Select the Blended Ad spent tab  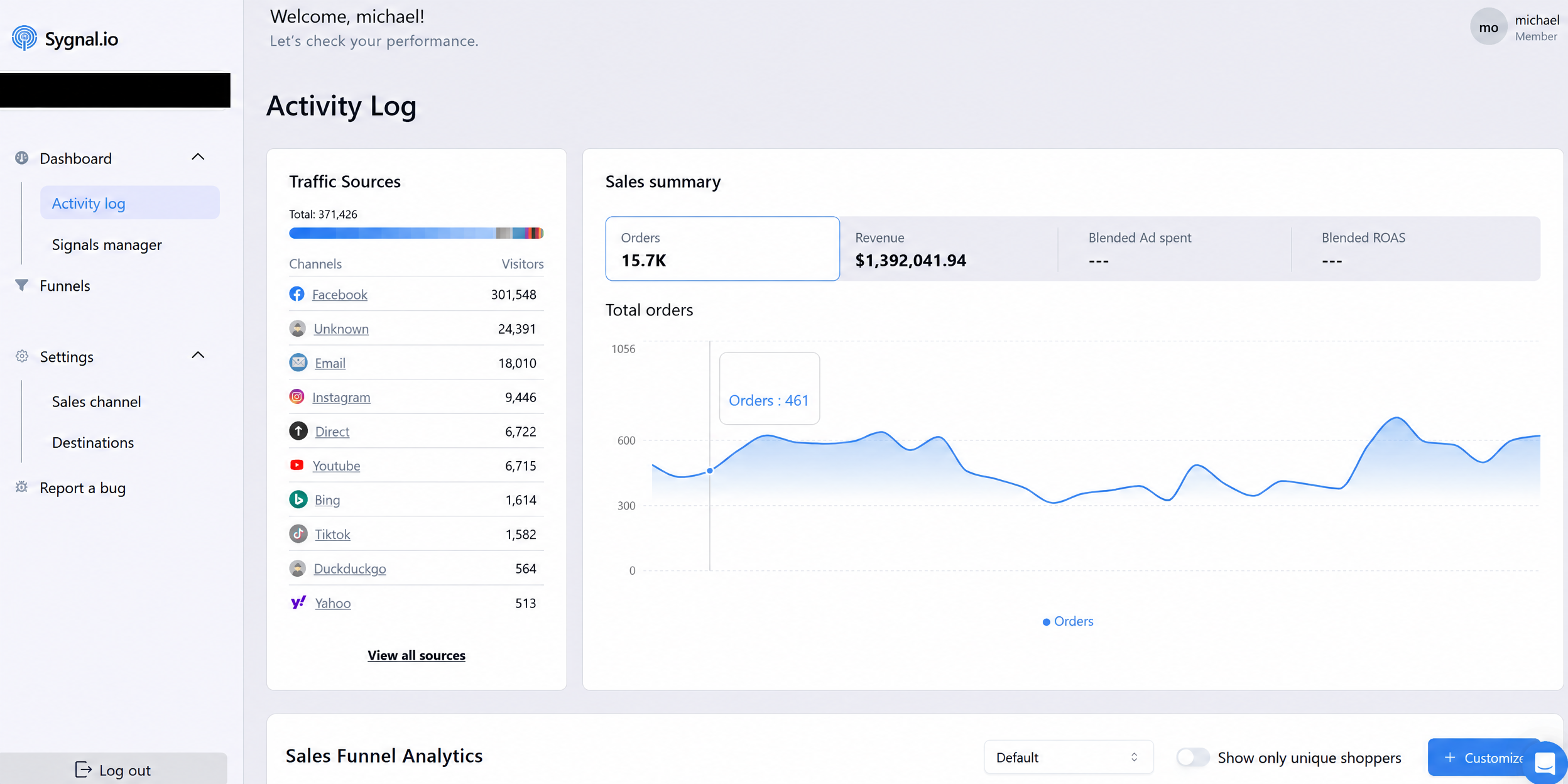tap(1175, 249)
